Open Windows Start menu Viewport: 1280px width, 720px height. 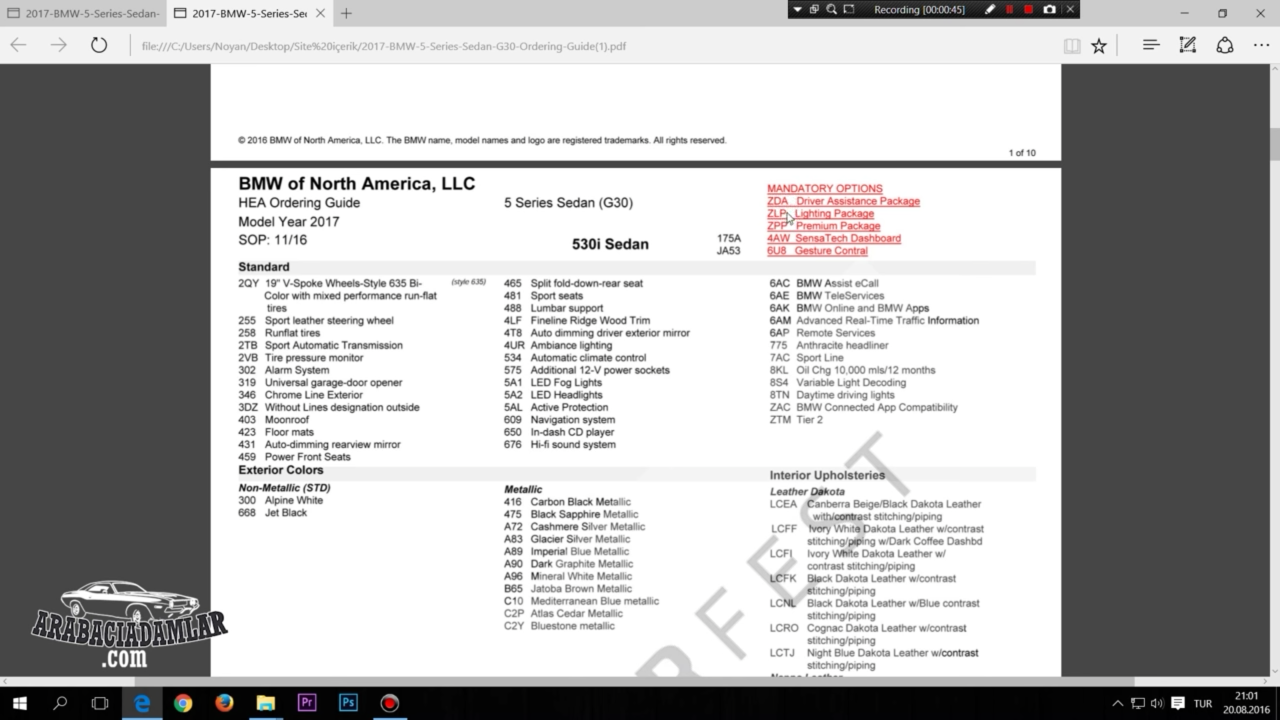(x=19, y=703)
